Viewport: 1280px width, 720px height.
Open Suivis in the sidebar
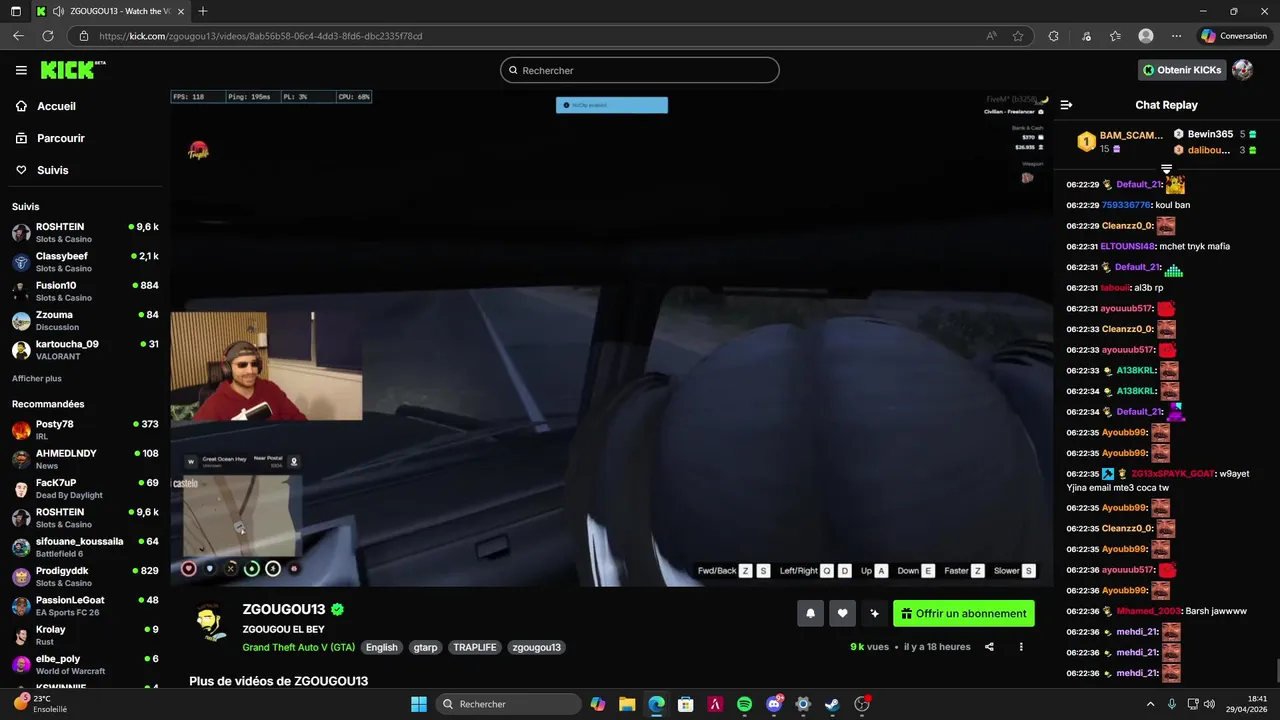coord(52,170)
